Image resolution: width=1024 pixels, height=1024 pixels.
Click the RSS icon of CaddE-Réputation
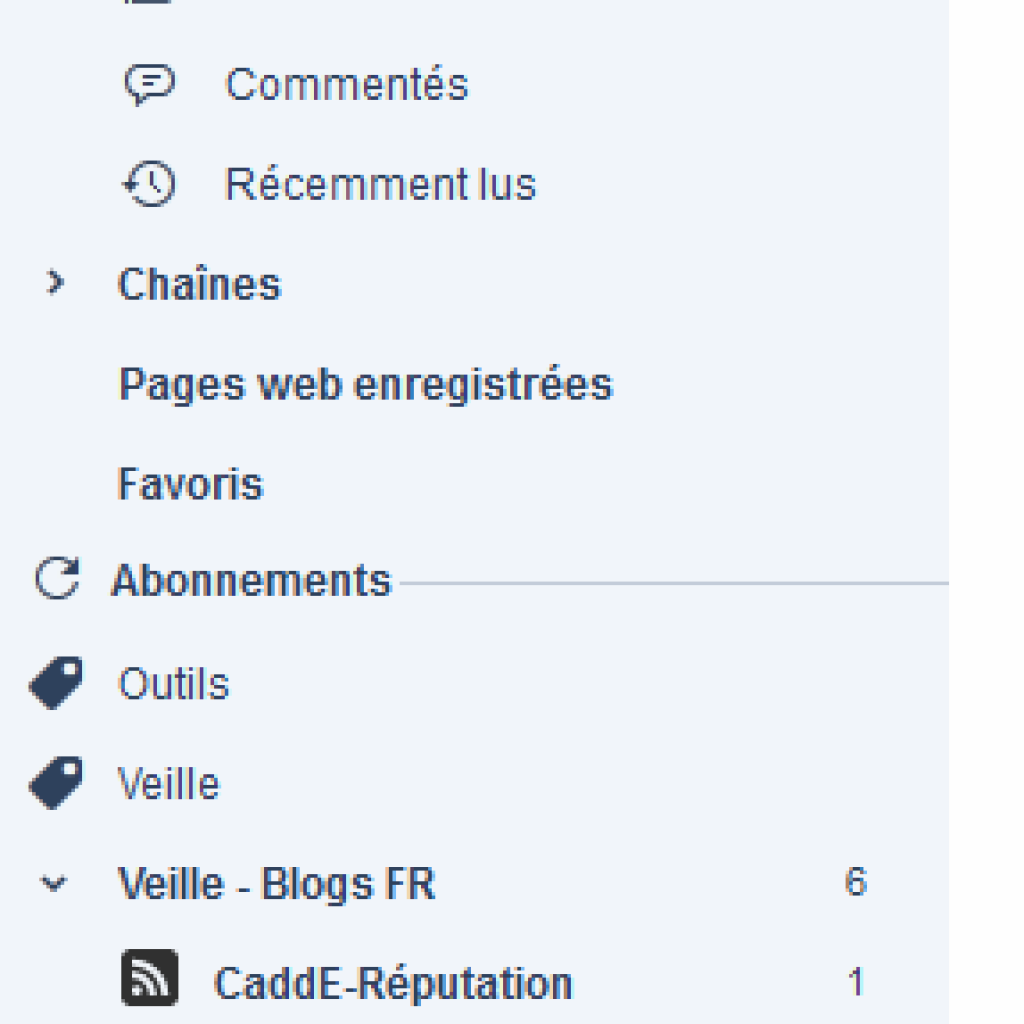150,978
